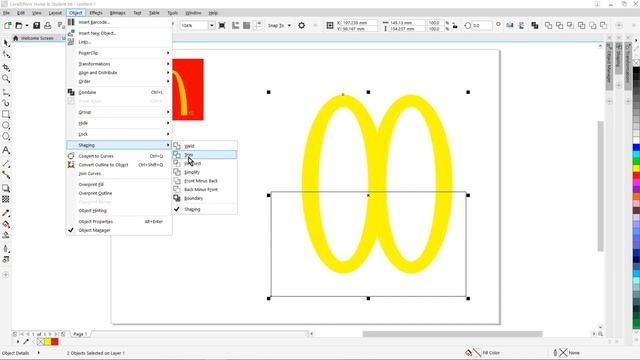The height and width of the screenshot is (360, 640).
Task: Select the Zoom tool in the toolbox
Action: point(6,78)
